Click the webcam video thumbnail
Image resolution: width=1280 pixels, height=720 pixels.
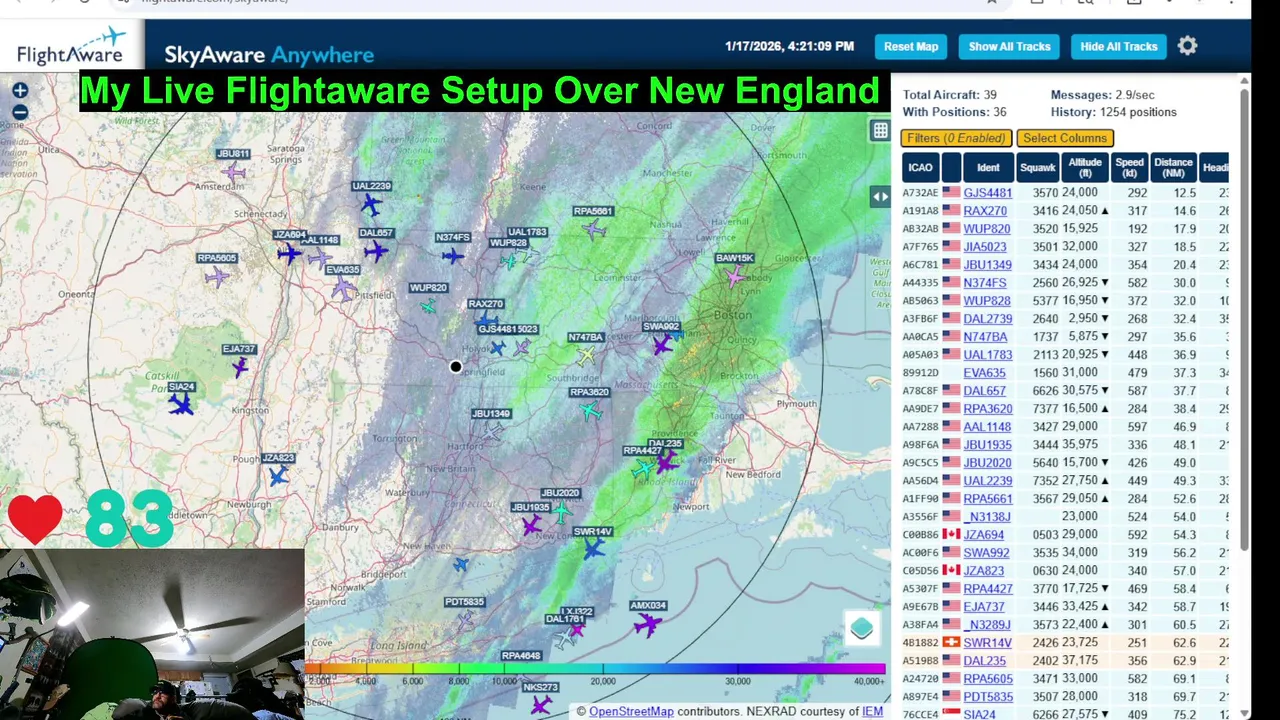pyautogui.click(x=152, y=634)
